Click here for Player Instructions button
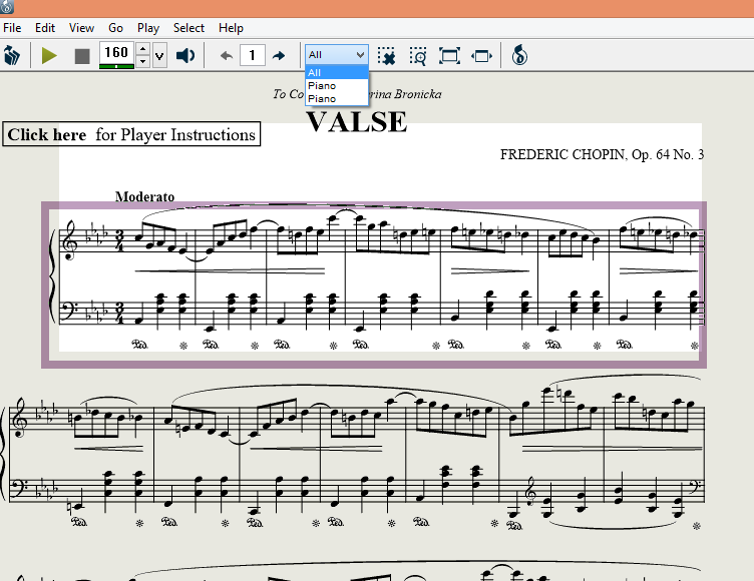The width and height of the screenshot is (754, 581). click(131, 135)
